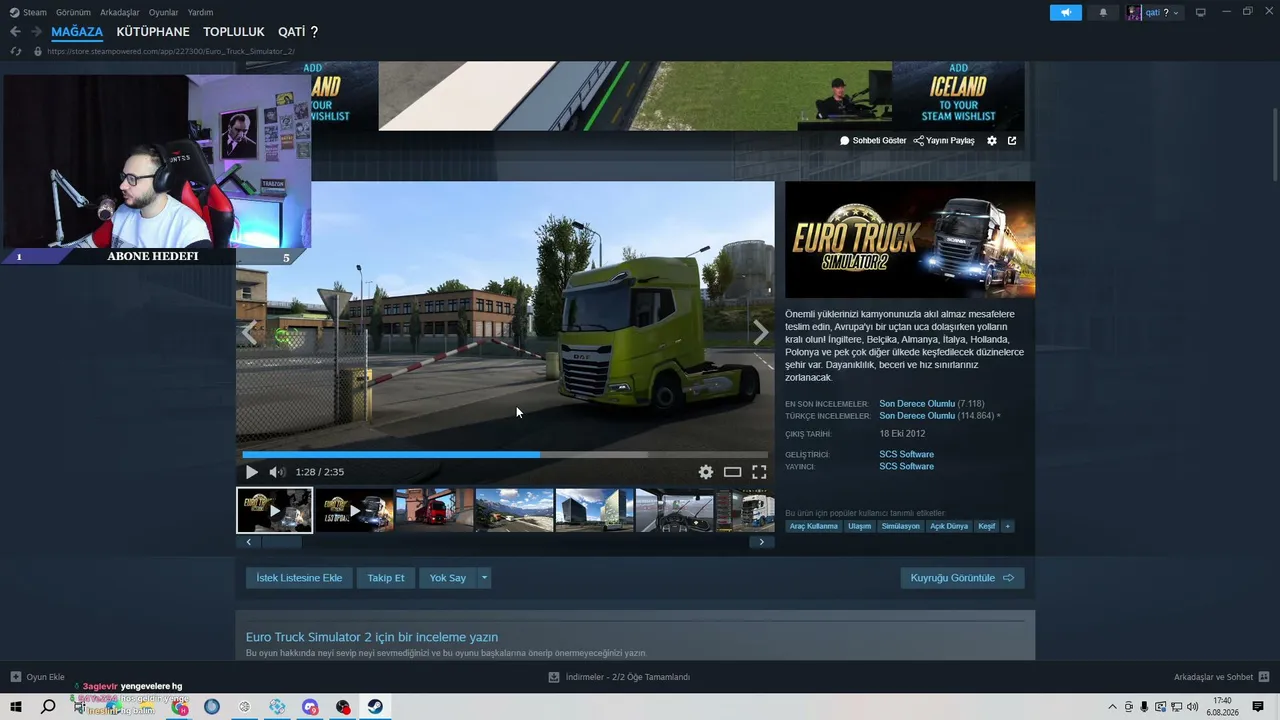Switch to Big Picture mode via monitor icon

pyautogui.click(x=1201, y=12)
